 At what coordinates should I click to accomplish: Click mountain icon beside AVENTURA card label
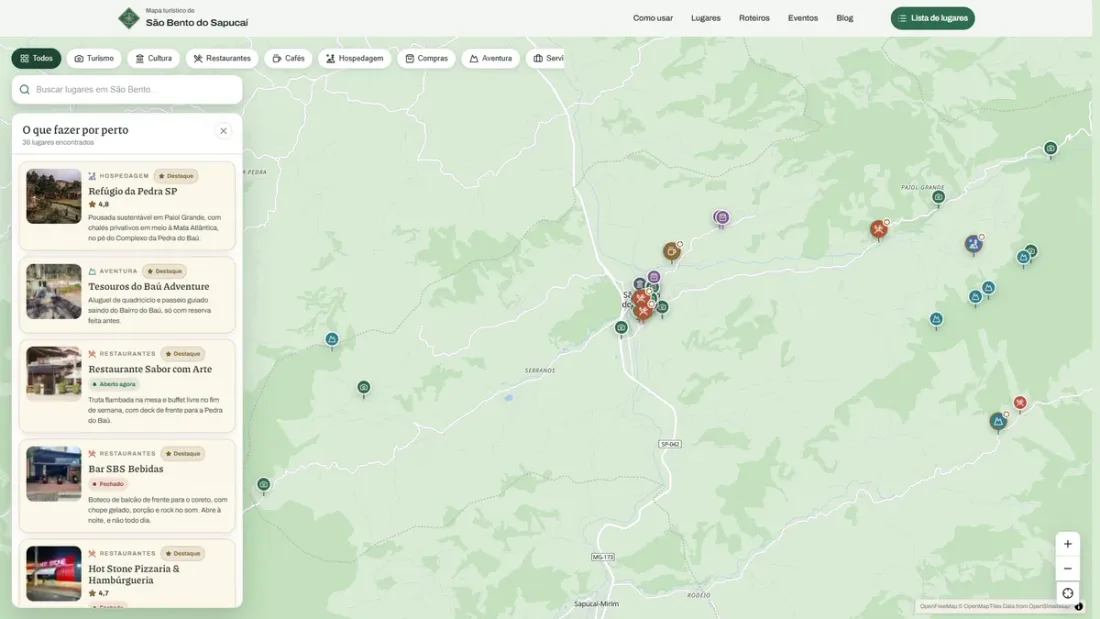point(92,271)
